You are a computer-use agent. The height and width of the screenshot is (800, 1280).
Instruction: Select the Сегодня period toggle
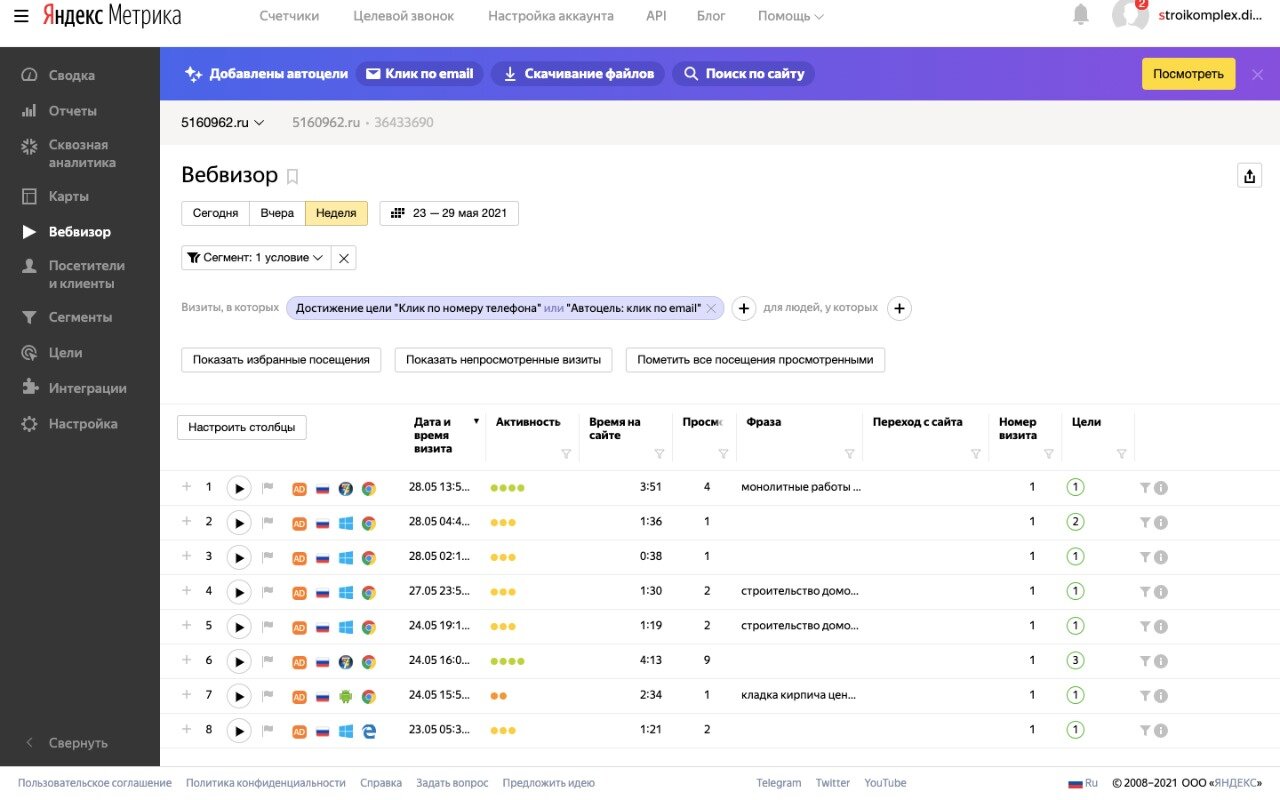tap(215, 213)
